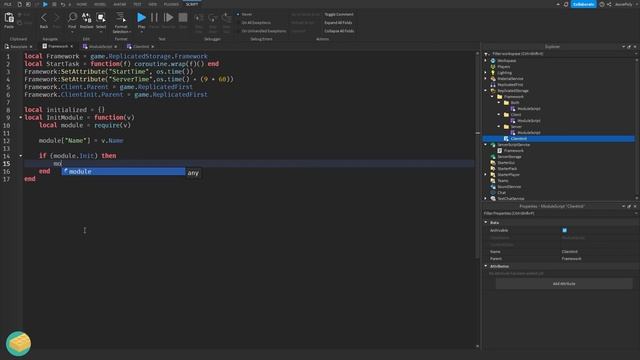Click the Select tool in Edit group

point(101,18)
